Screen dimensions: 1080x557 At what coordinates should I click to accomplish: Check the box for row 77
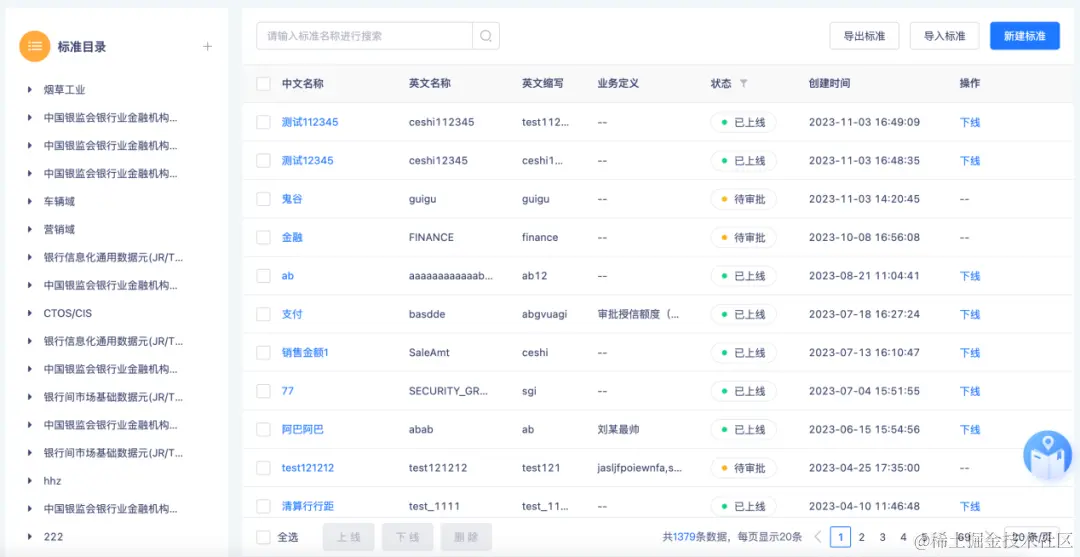coord(263,391)
